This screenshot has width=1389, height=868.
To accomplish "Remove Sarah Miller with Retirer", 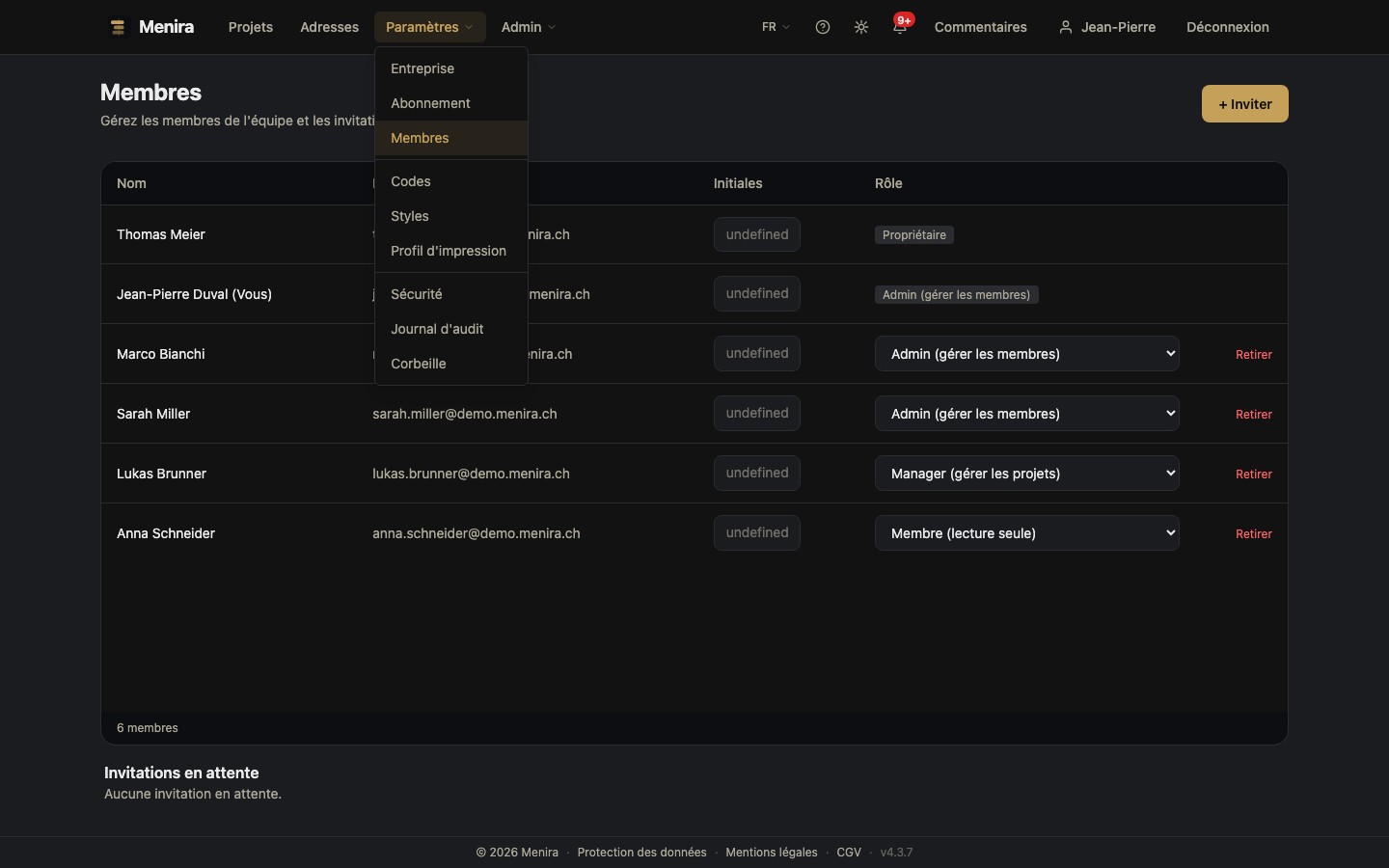I will (1253, 415).
